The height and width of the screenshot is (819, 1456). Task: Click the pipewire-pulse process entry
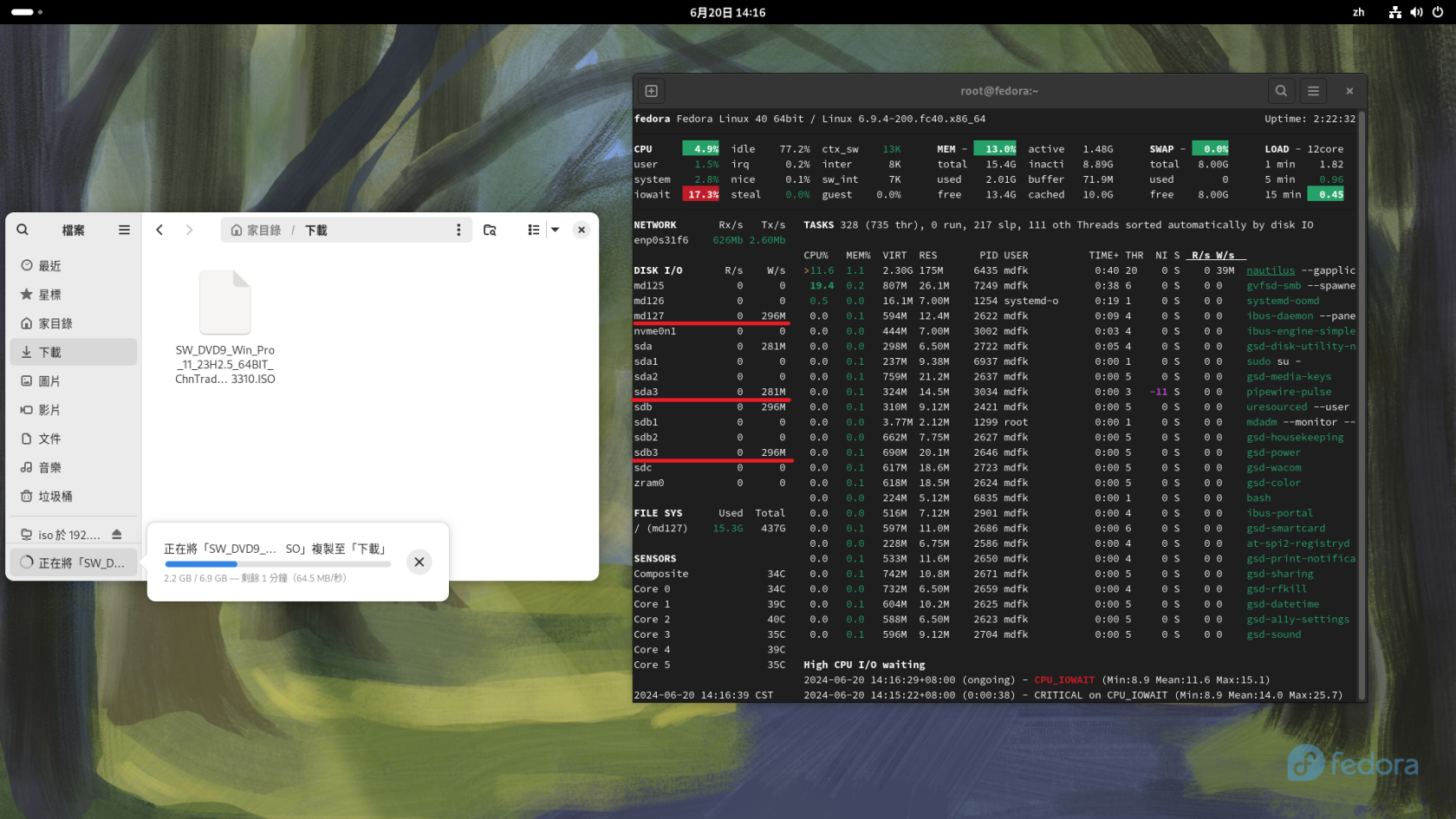pos(1289,392)
